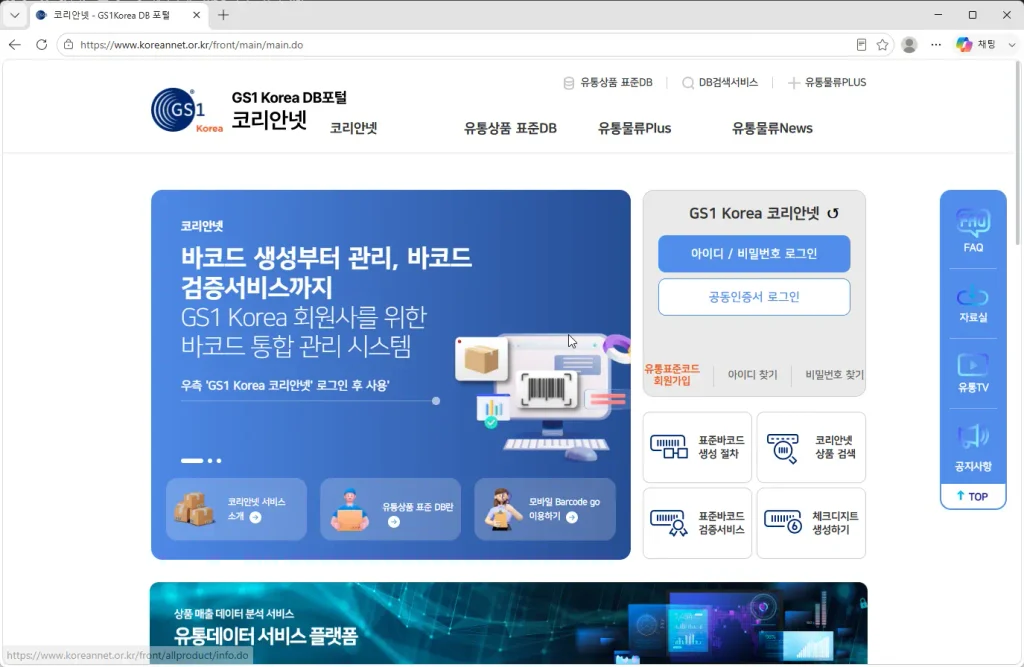Click refresh icon beside GS1 Korea 코리안넷
The width and height of the screenshot is (1024, 667).
833,214
